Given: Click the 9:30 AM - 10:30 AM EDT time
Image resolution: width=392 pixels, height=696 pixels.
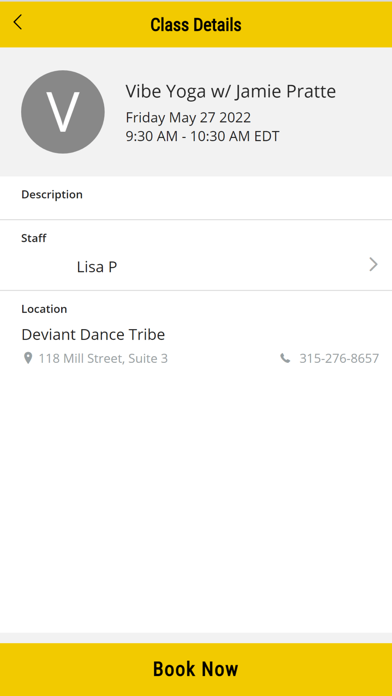Looking at the screenshot, I should [202, 136].
